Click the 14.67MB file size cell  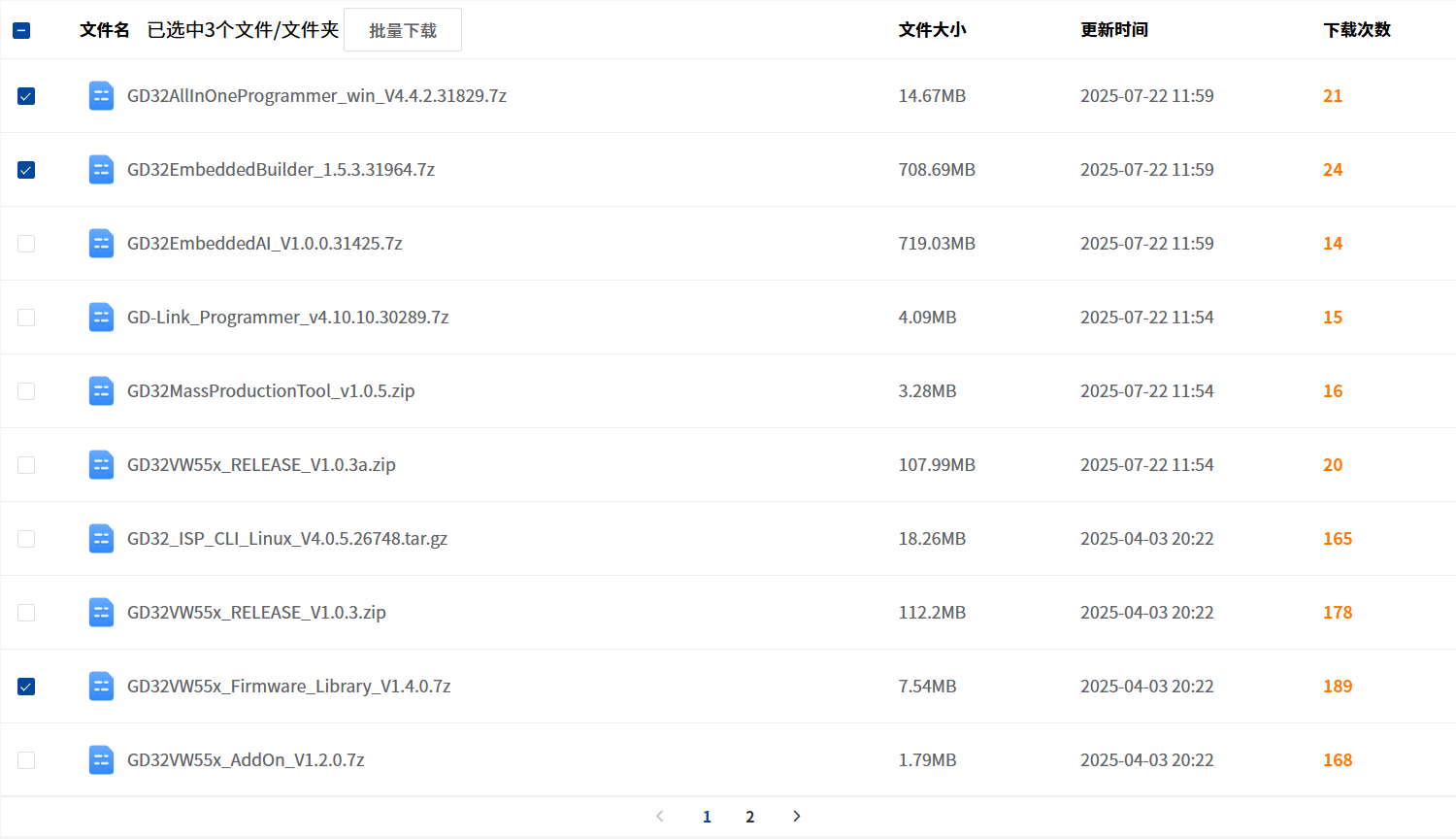(x=932, y=96)
